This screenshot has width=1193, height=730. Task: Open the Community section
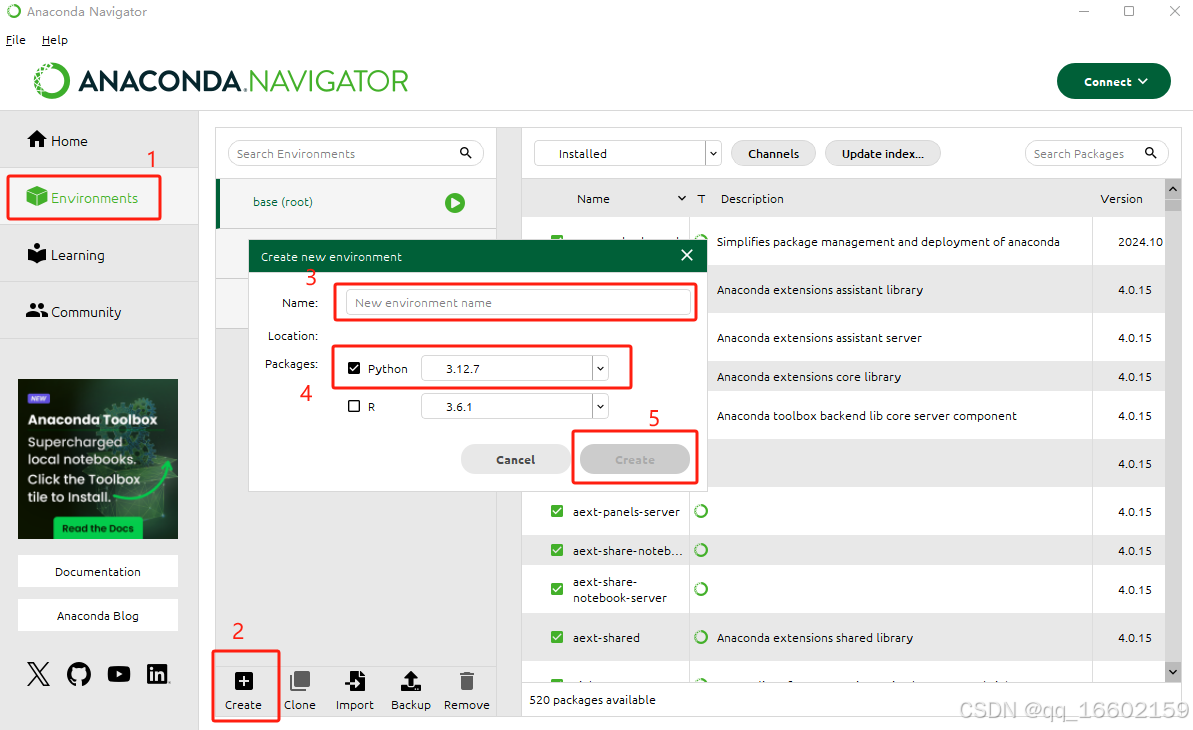point(74,311)
